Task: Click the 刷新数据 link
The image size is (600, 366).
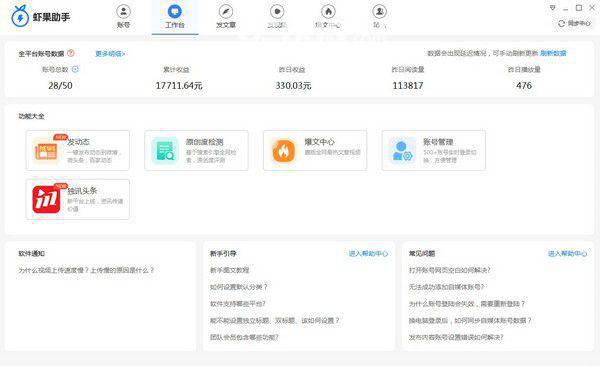Action: (x=553, y=53)
